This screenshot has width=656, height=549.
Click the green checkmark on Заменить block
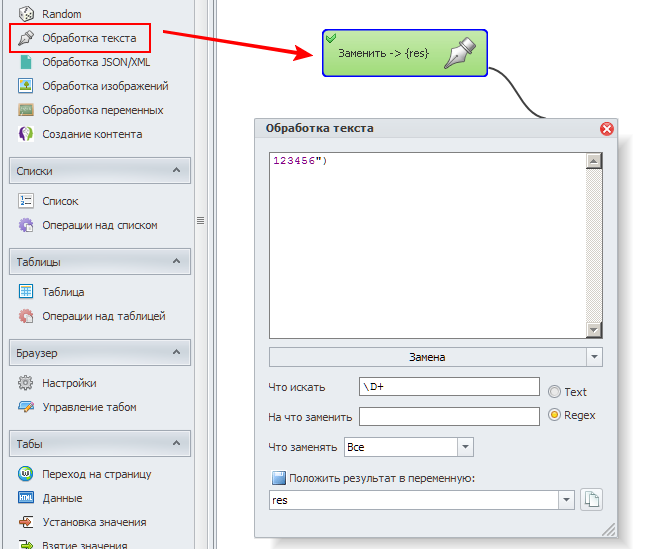point(331,38)
